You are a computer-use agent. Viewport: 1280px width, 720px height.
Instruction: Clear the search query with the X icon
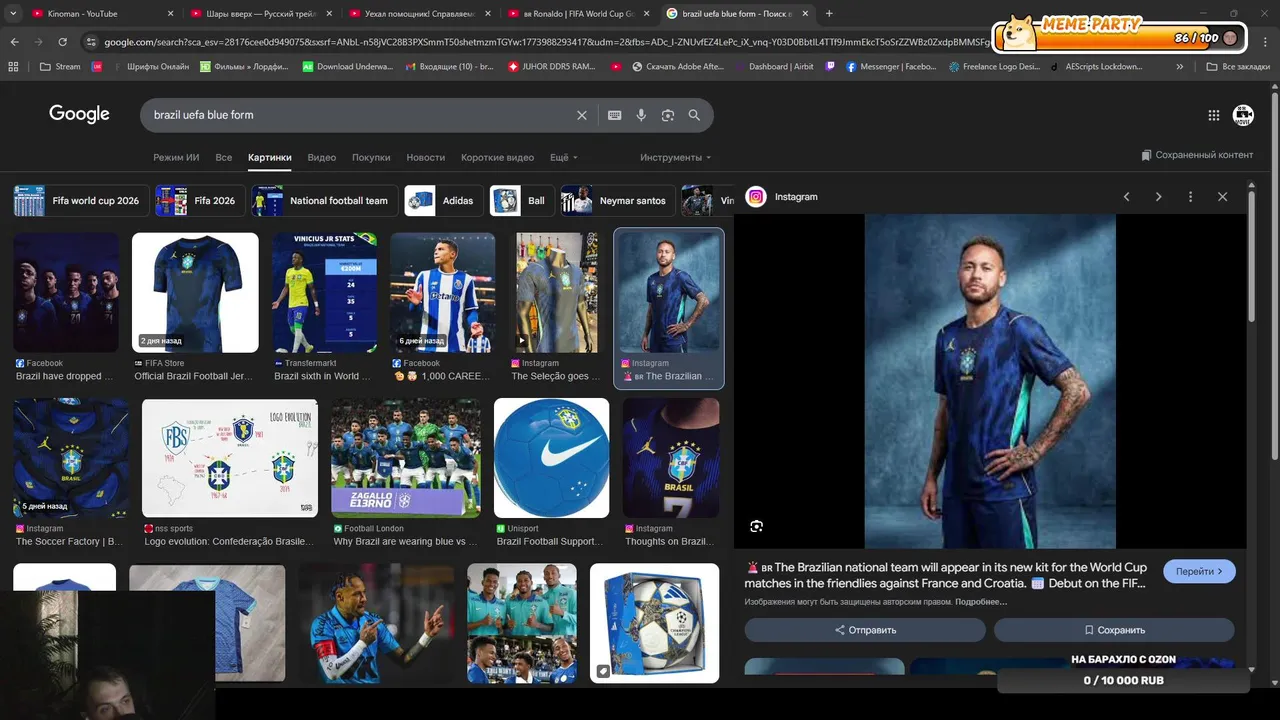tap(582, 115)
